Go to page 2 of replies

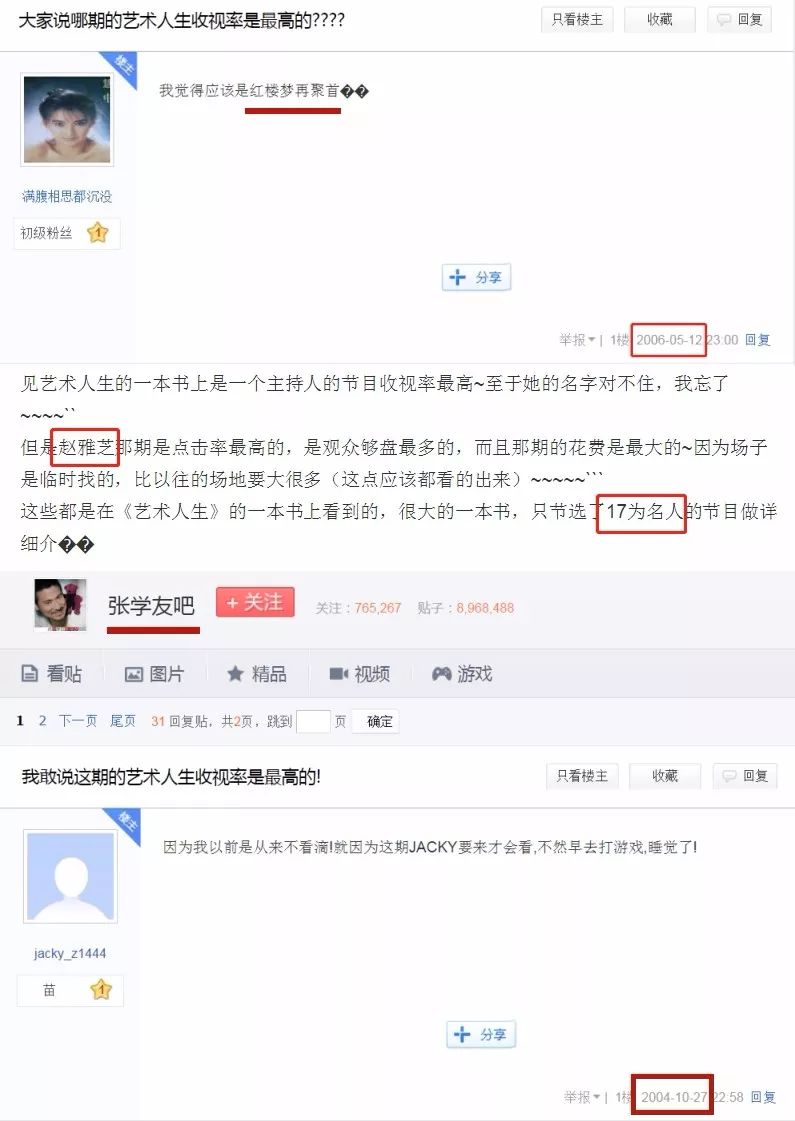[x=42, y=721]
